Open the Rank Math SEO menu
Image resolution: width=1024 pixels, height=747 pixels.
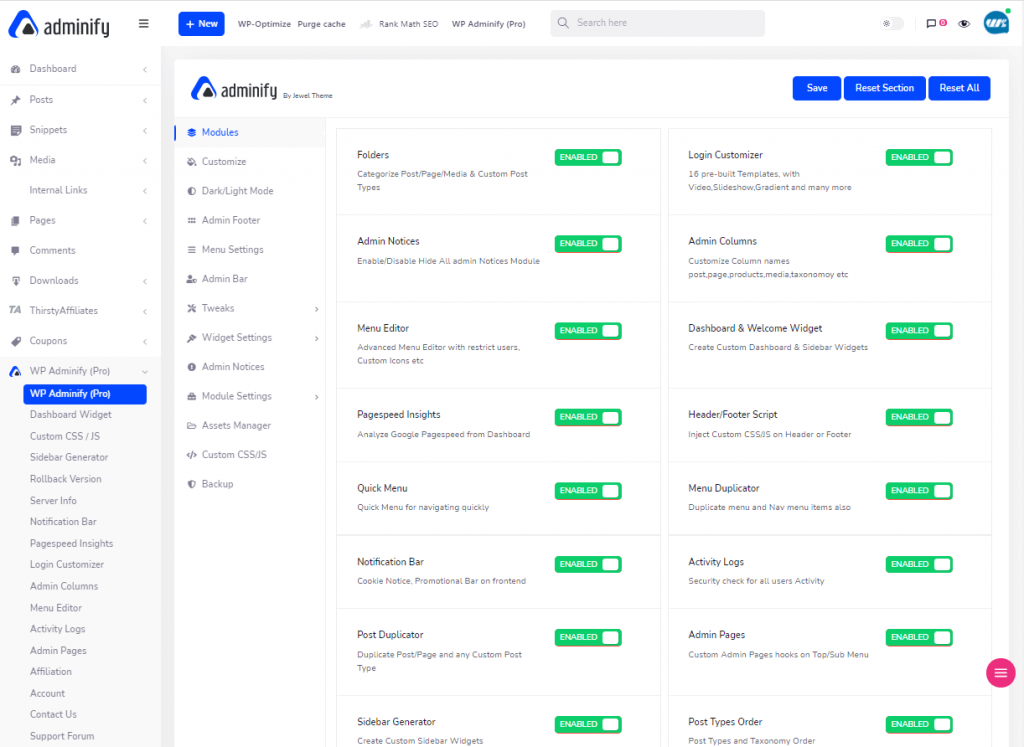click(406, 23)
